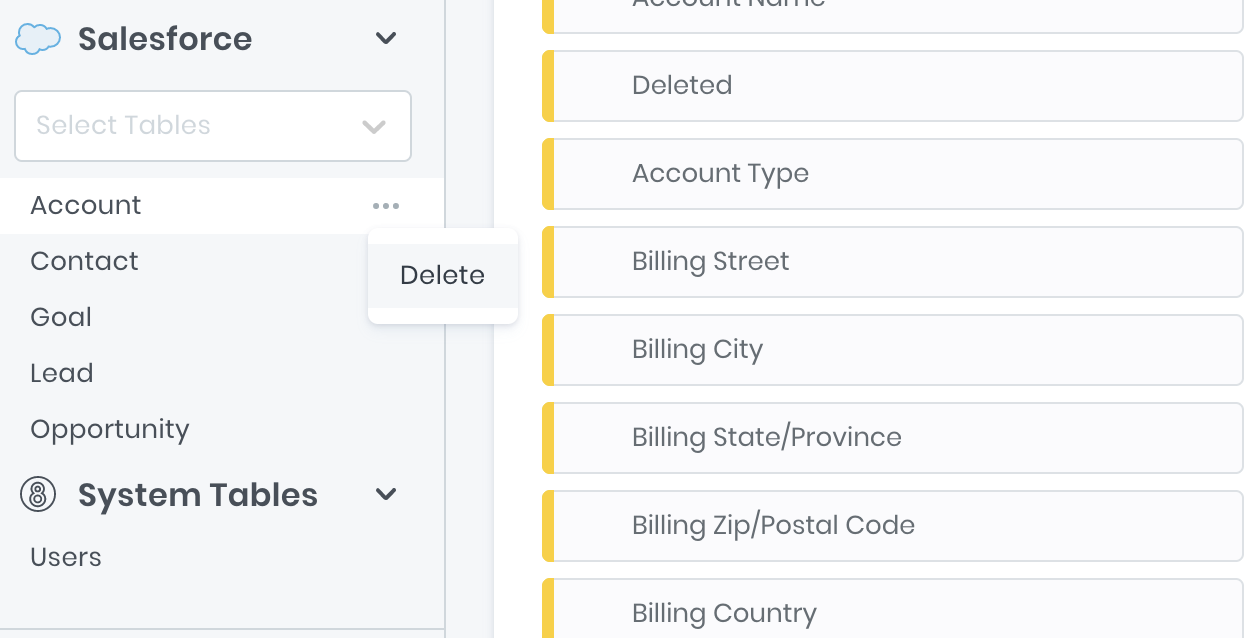Screen dimensions: 1256x638
Task: Select the Opportunity table
Action: pyautogui.click(x=110, y=429)
